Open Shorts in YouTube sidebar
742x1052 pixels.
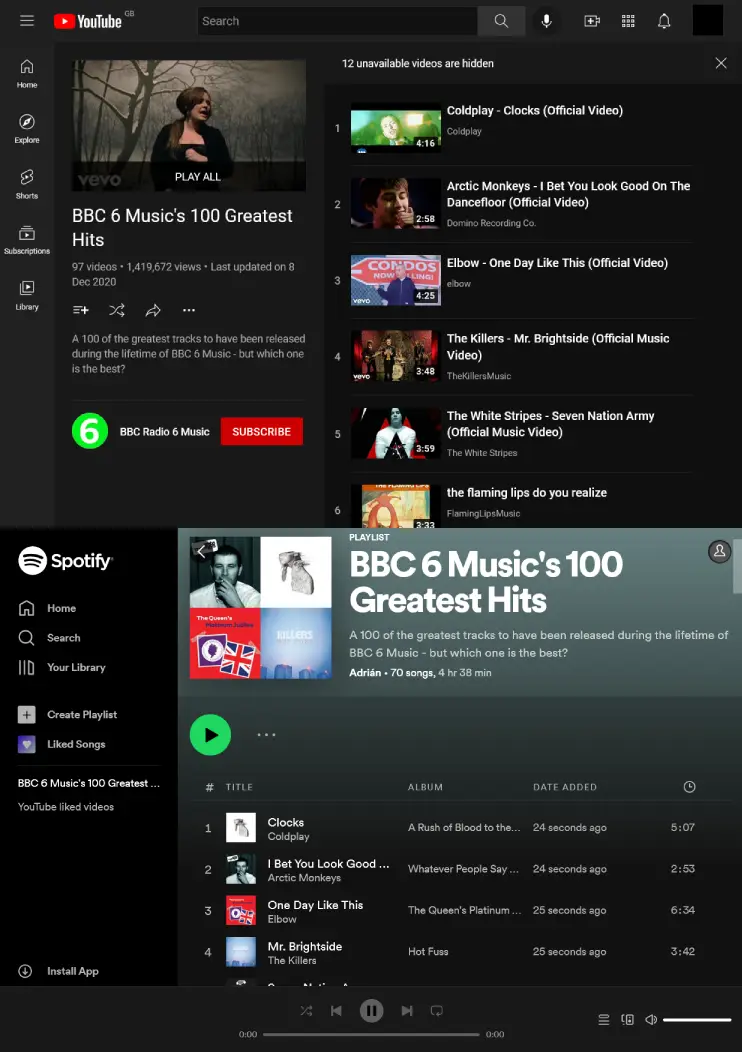27,185
